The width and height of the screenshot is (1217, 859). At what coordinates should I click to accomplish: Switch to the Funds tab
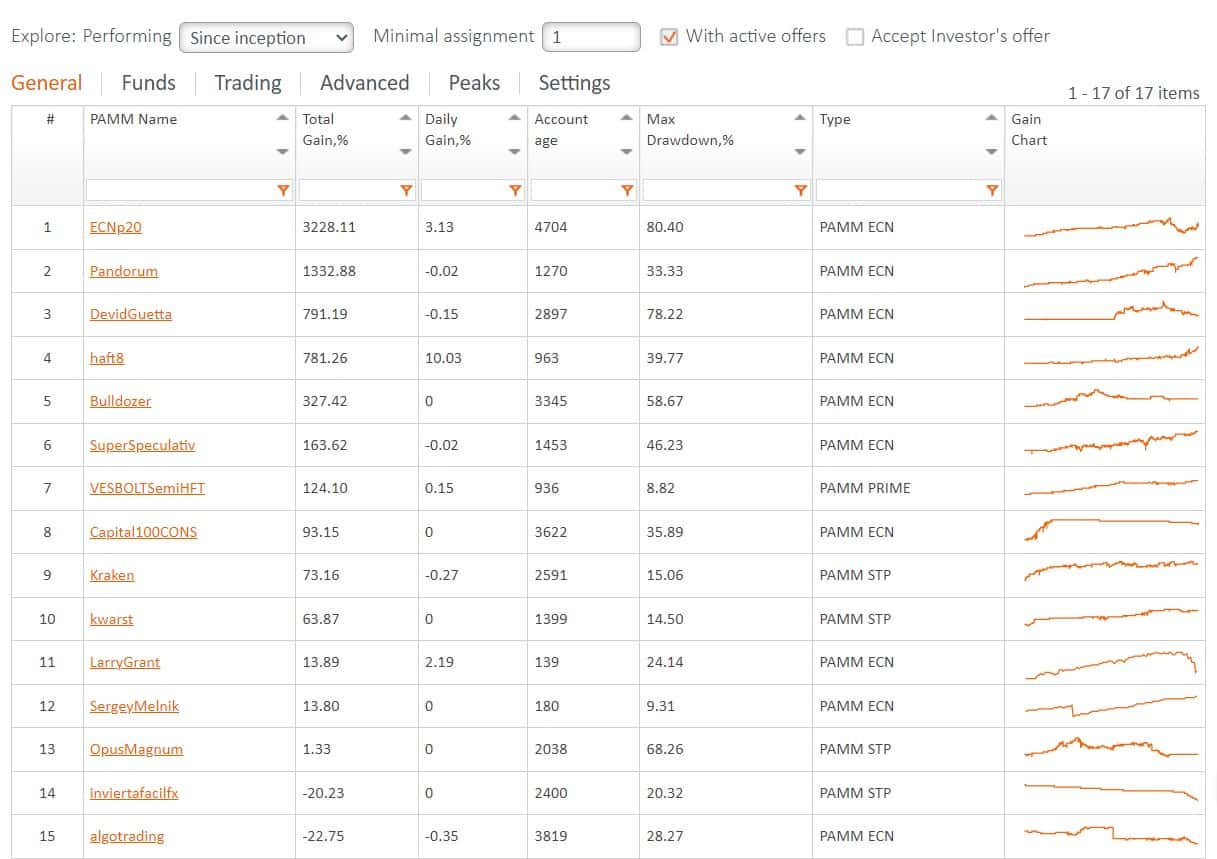tap(148, 83)
